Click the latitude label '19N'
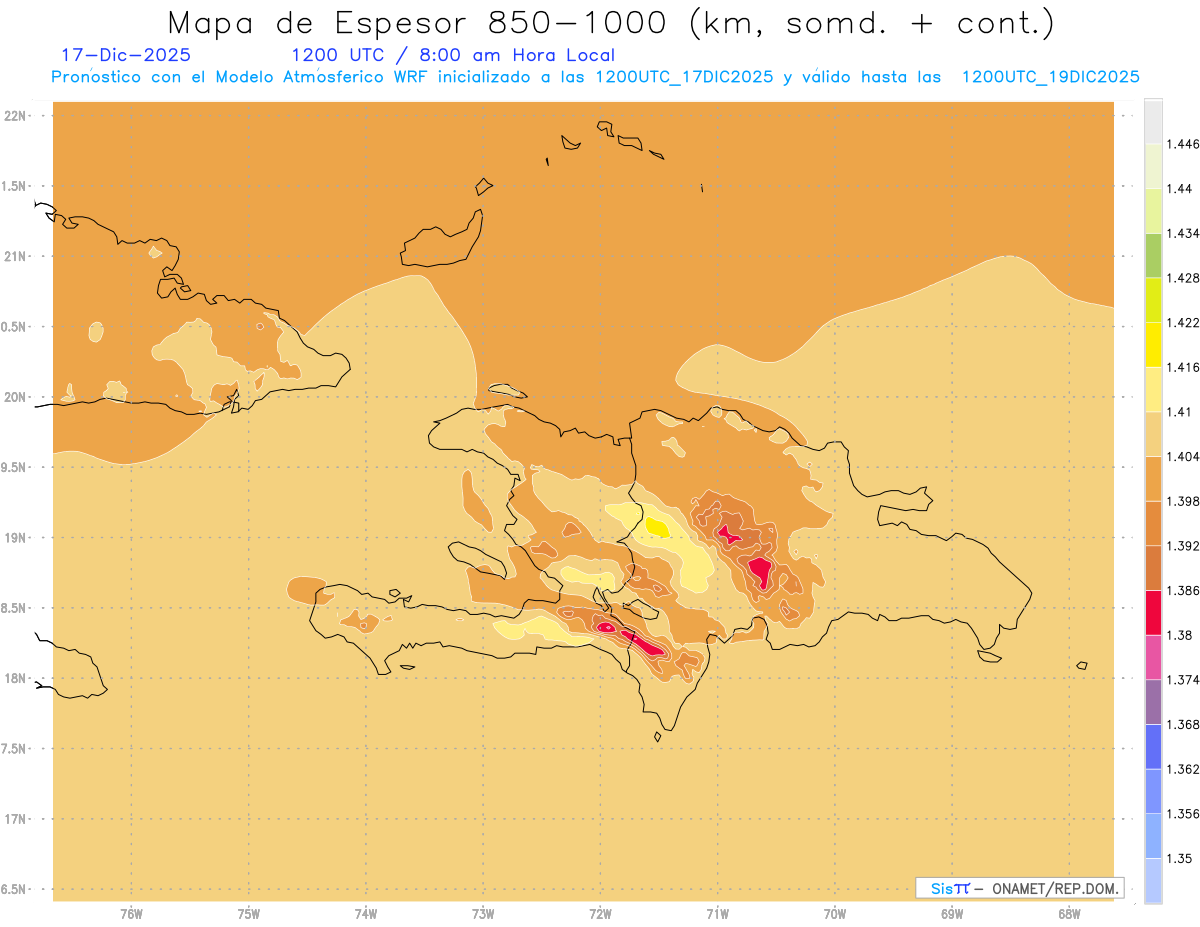Screen dimensions: 1200x927 [x=15, y=537]
